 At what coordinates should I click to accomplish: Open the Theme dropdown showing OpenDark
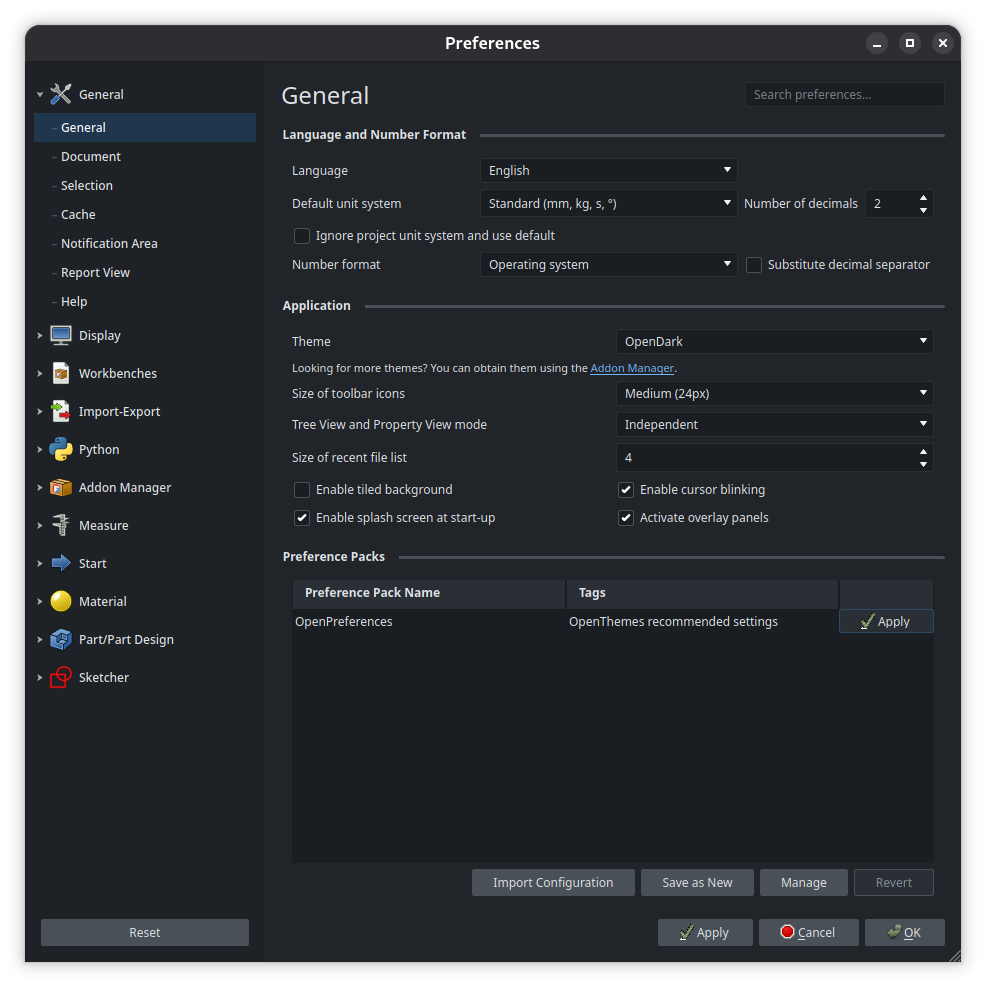[x=774, y=342]
